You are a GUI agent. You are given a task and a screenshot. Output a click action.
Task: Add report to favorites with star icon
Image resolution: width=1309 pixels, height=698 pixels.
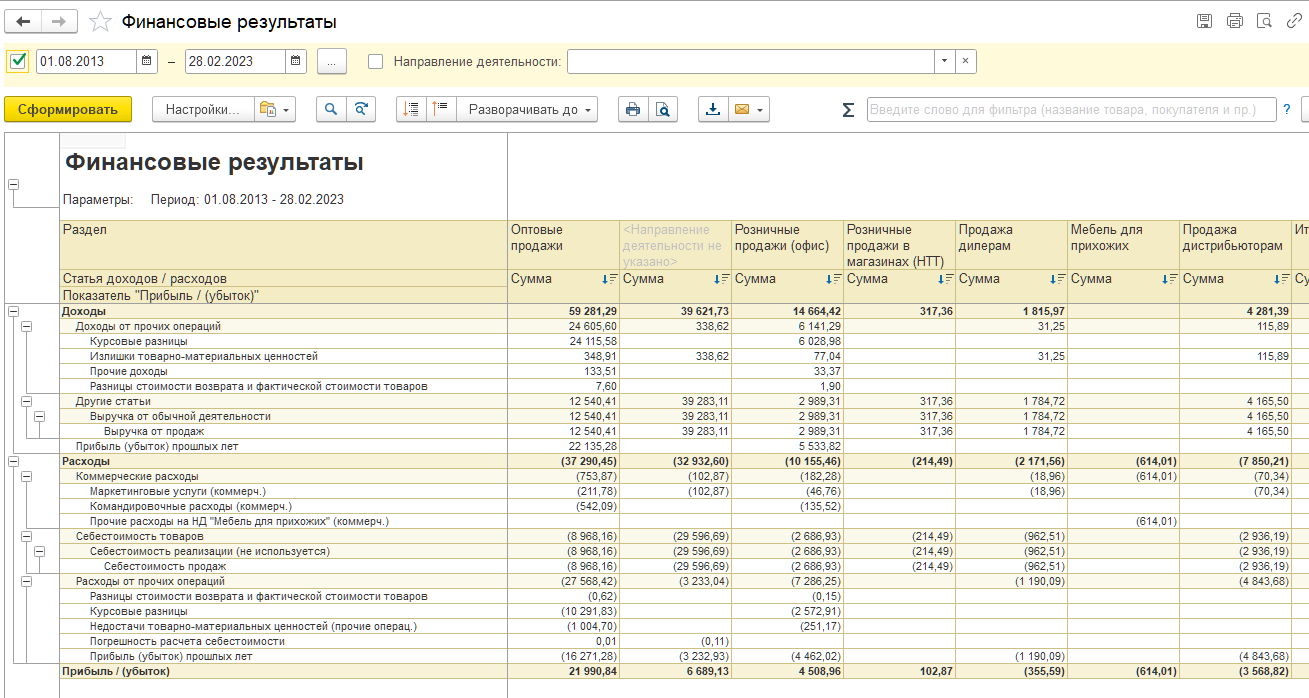tap(100, 22)
